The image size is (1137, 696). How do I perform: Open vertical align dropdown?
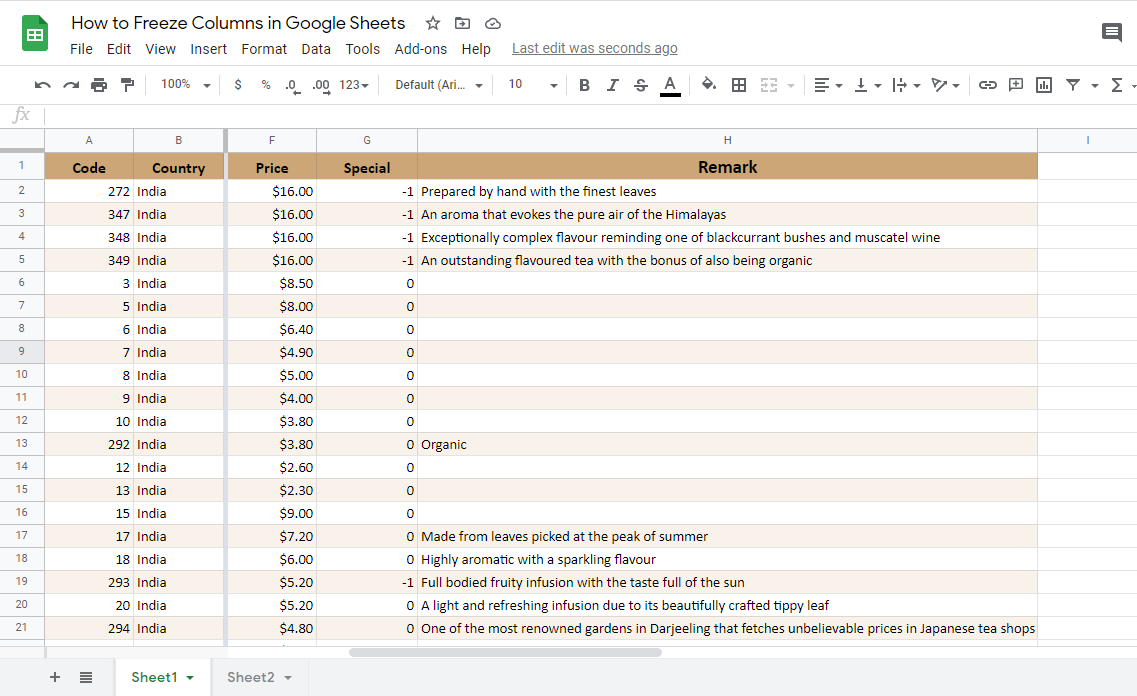coord(867,85)
